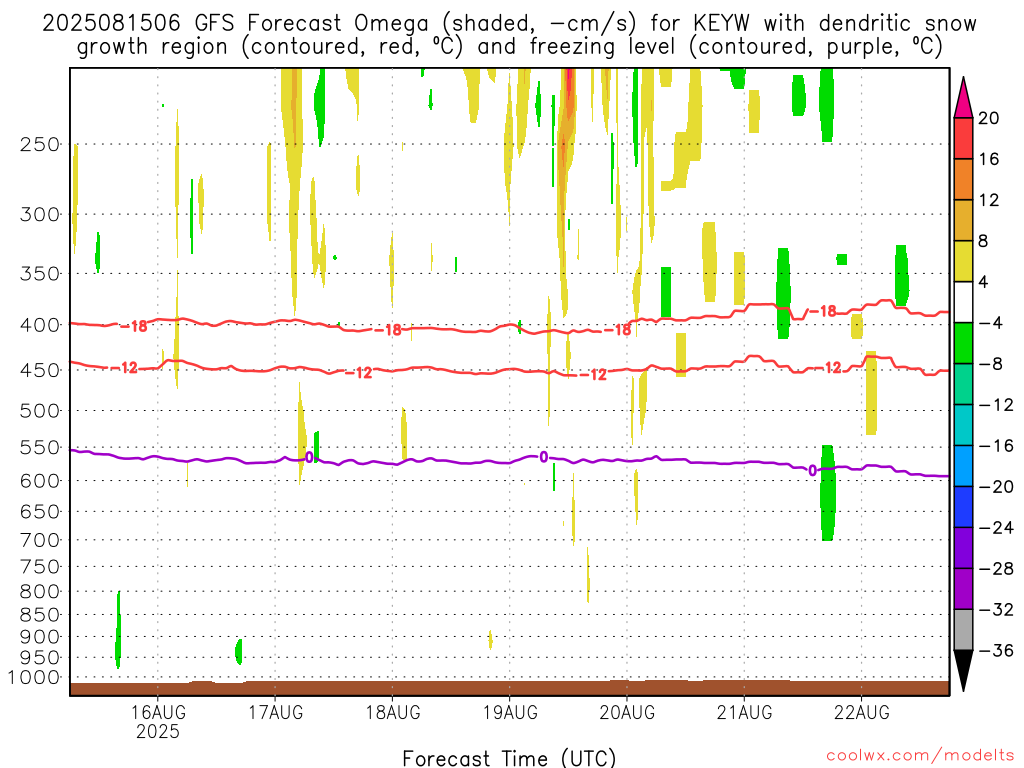The width and height of the screenshot is (1024, 768).
Task: Select the 900 pressure axis label
Action: click(40, 636)
